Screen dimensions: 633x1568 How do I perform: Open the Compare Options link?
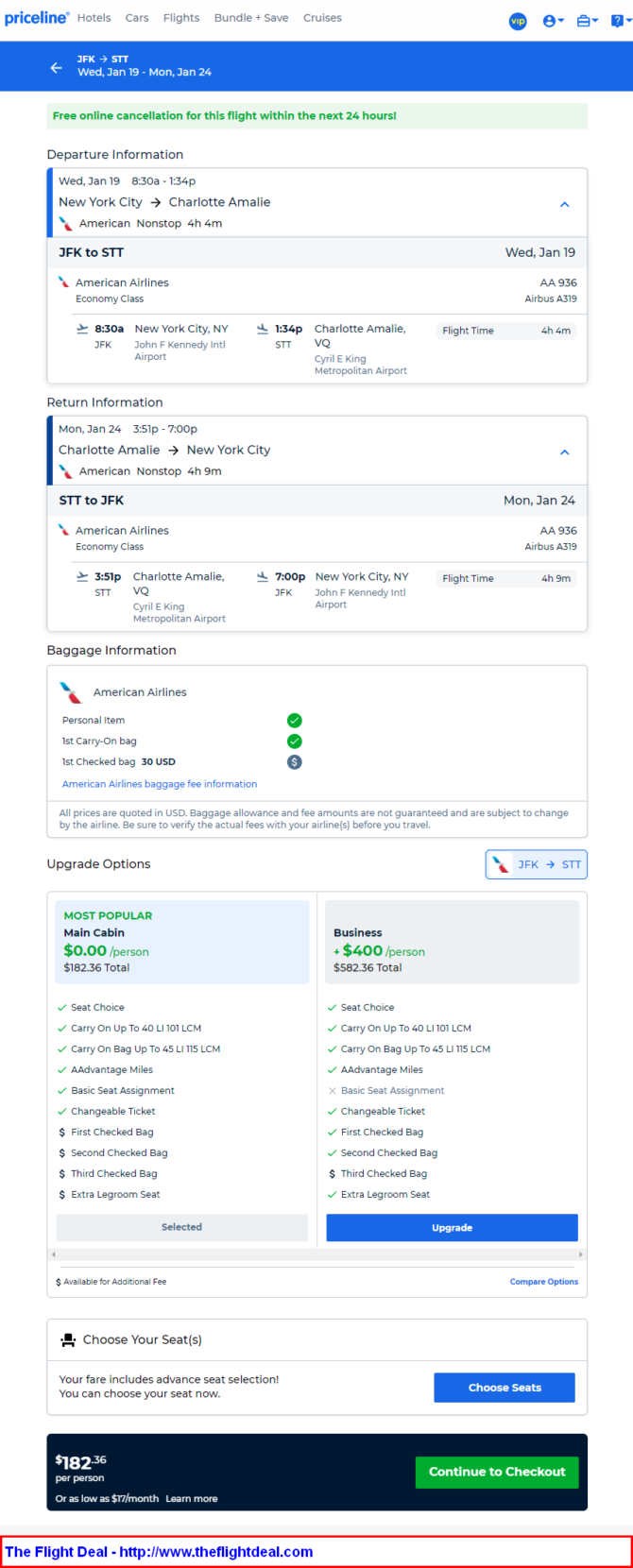(x=544, y=1282)
